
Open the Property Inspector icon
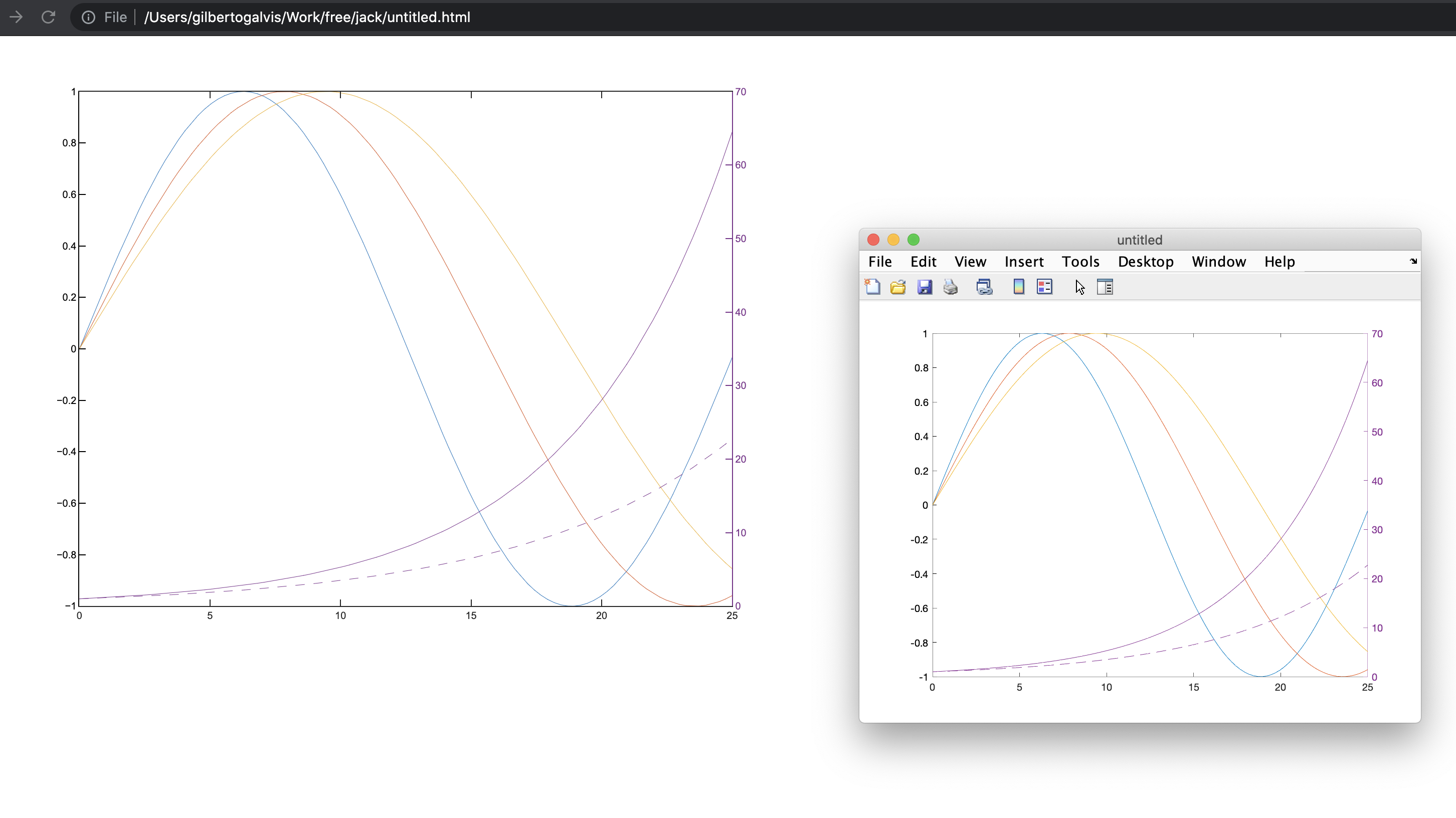(1105, 287)
